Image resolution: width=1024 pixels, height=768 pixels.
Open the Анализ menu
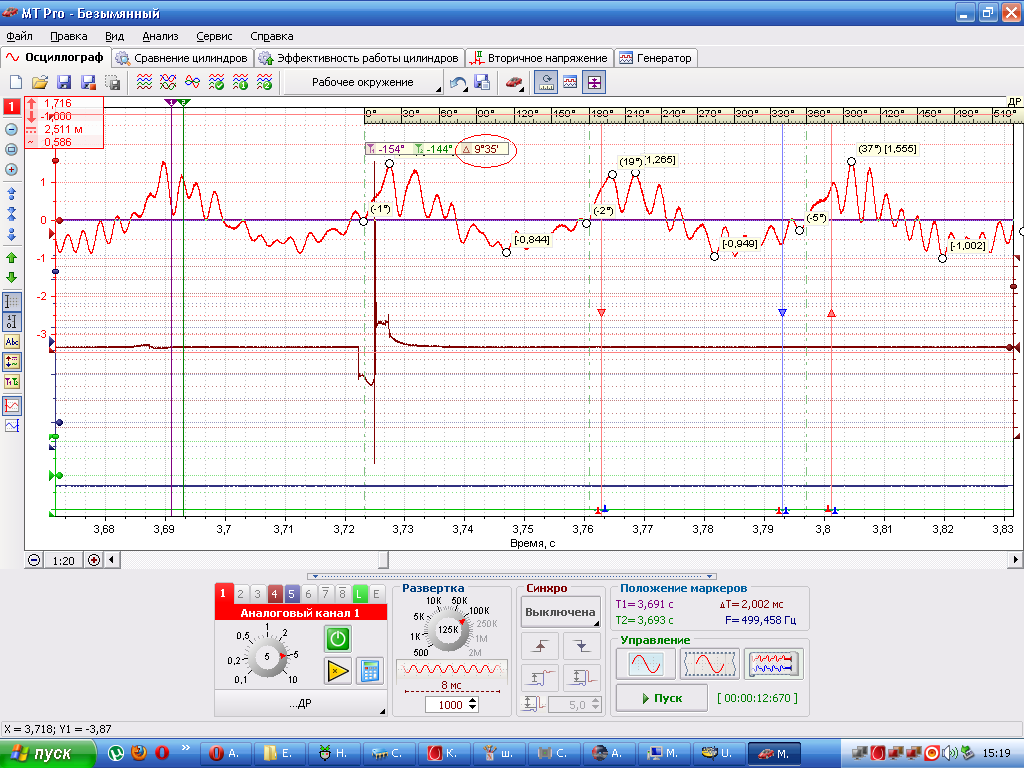tap(160, 37)
